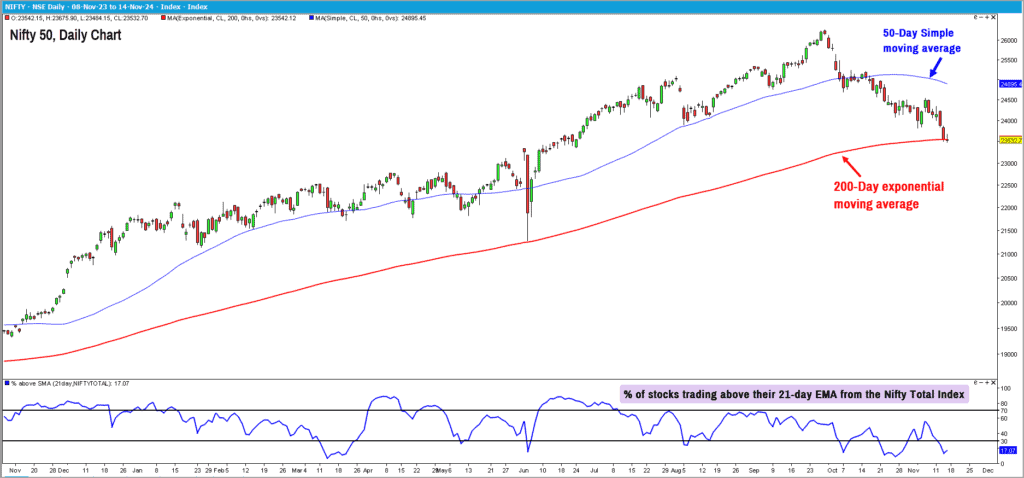The height and width of the screenshot is (478, 1024).
Task: Click the 'Jun' label on date axis
Action: tap(525, 470)
